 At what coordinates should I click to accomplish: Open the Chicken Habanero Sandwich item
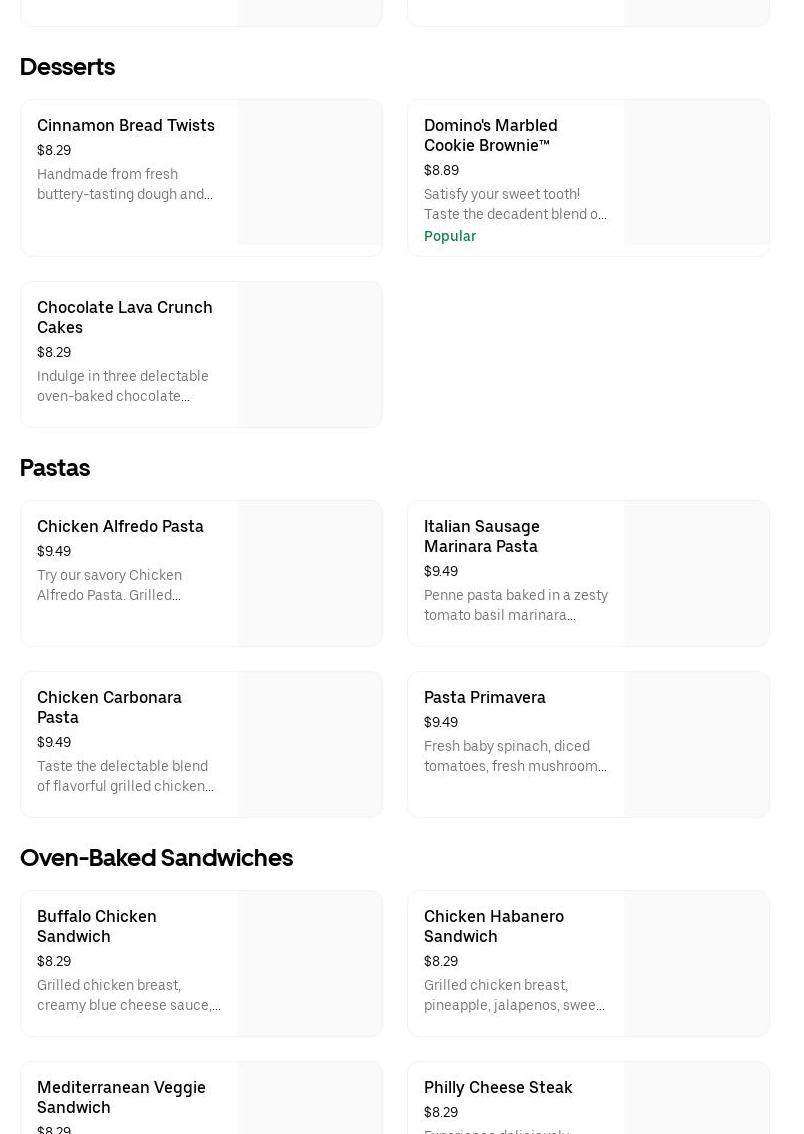[x=493, y=927]
